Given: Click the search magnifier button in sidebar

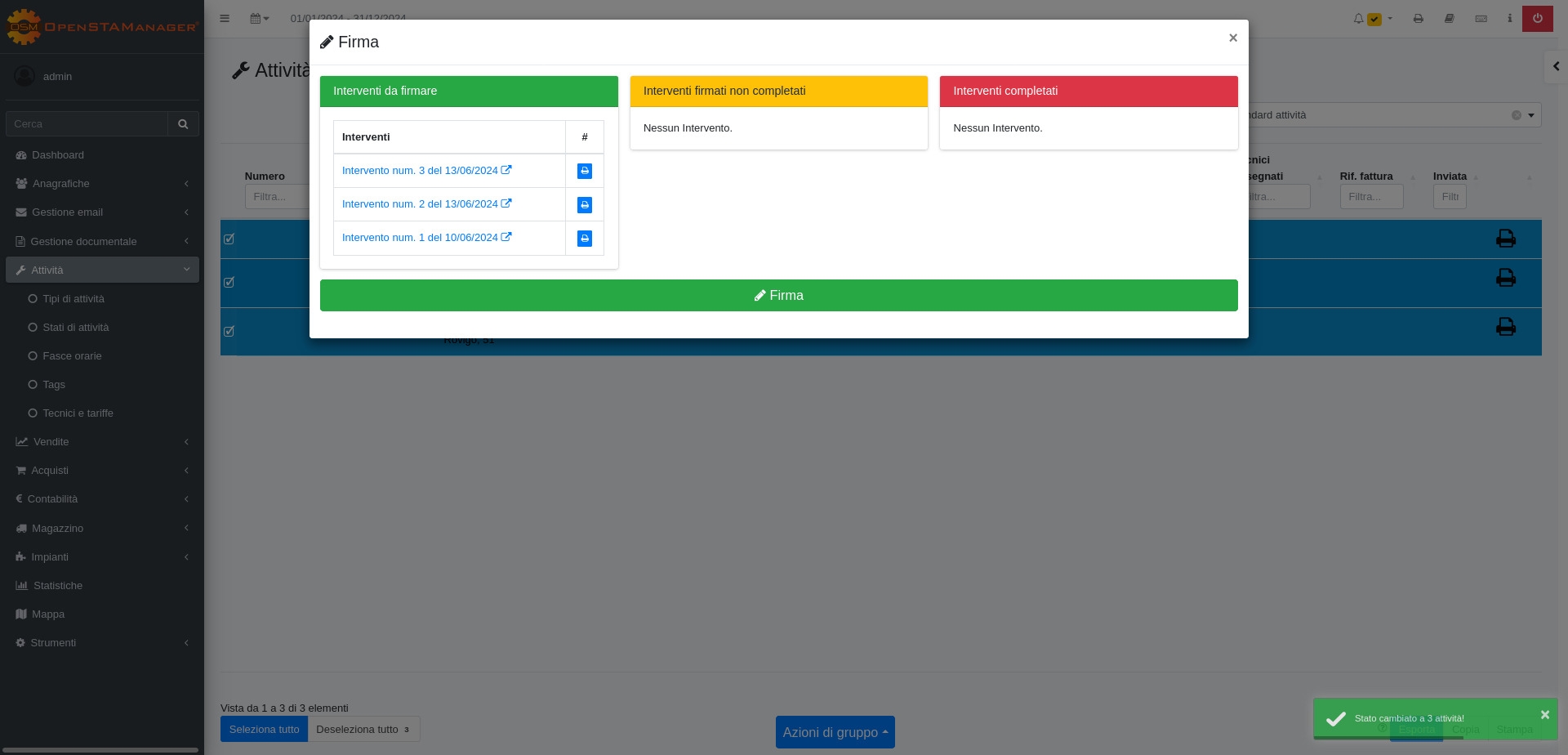Looking at the screenshot, I should tap(183, 124).
